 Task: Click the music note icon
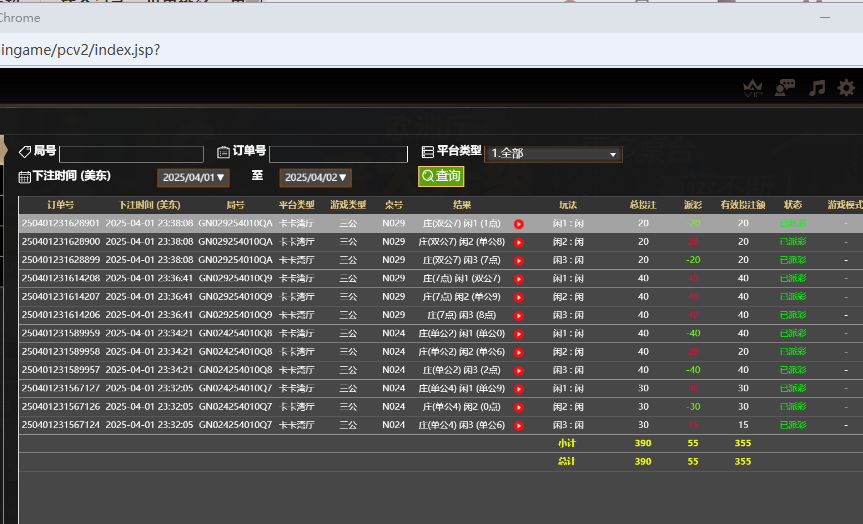(817, 88)
